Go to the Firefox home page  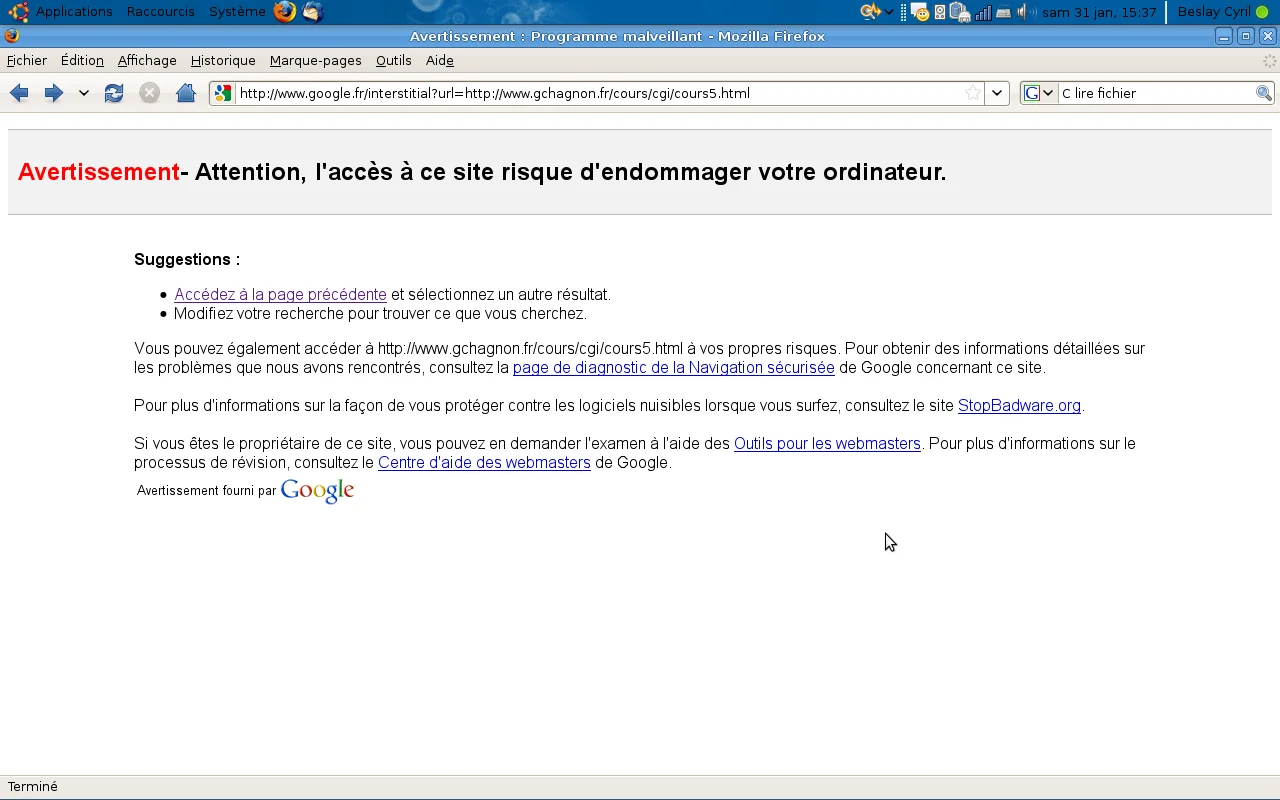coord(185,93)
